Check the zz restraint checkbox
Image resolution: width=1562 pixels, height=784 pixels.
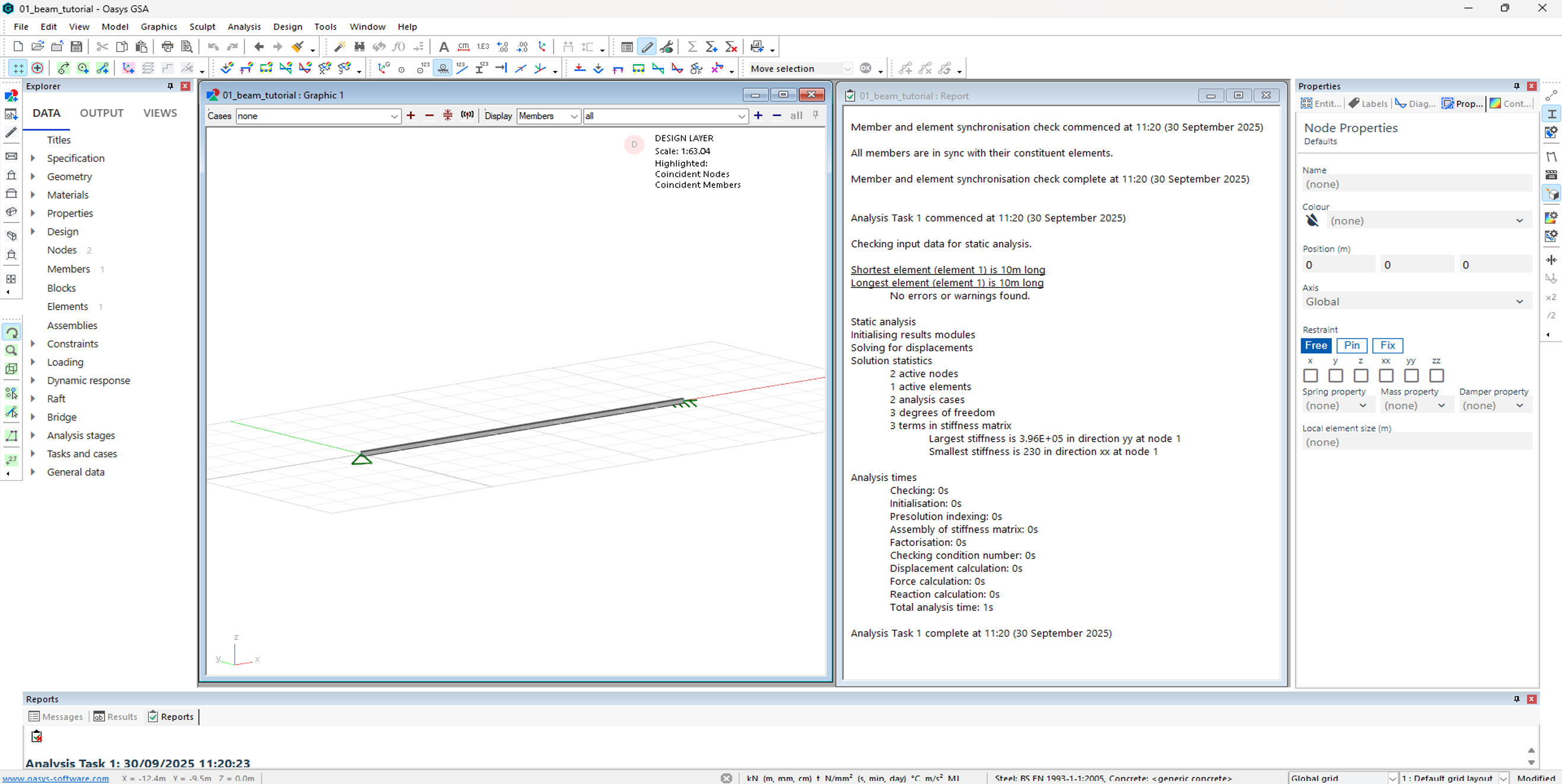click(x=1436, y=375)
